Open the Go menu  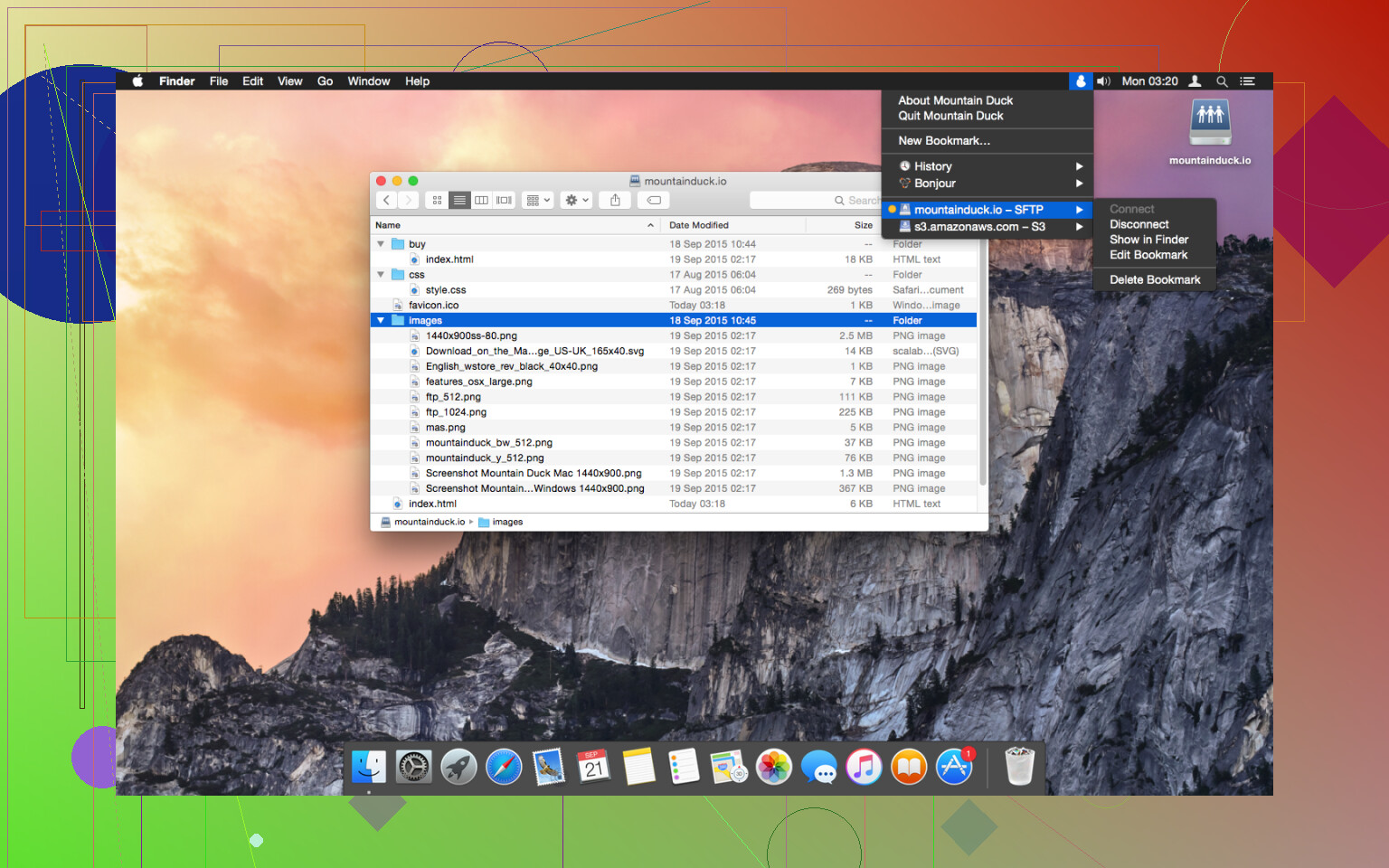click(x=326, y=81)
